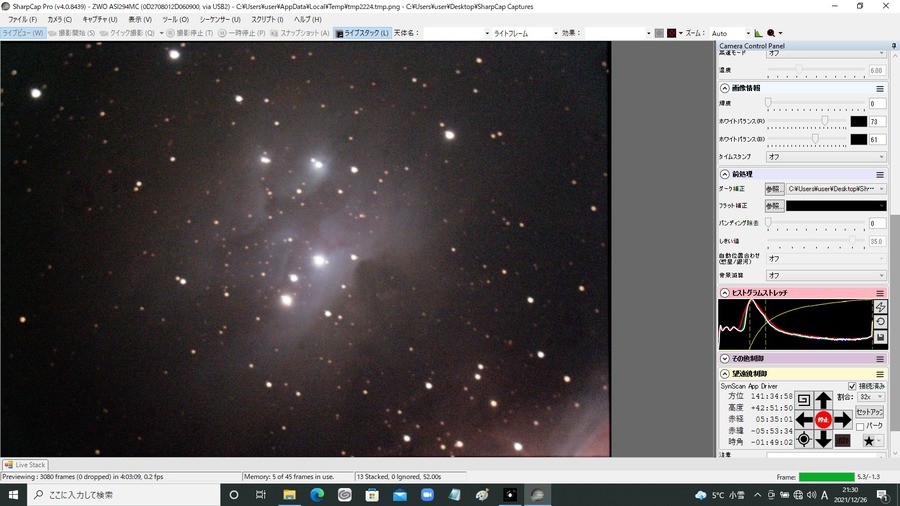Toggle the 接続済み connected checkbox

coord(852,386)
